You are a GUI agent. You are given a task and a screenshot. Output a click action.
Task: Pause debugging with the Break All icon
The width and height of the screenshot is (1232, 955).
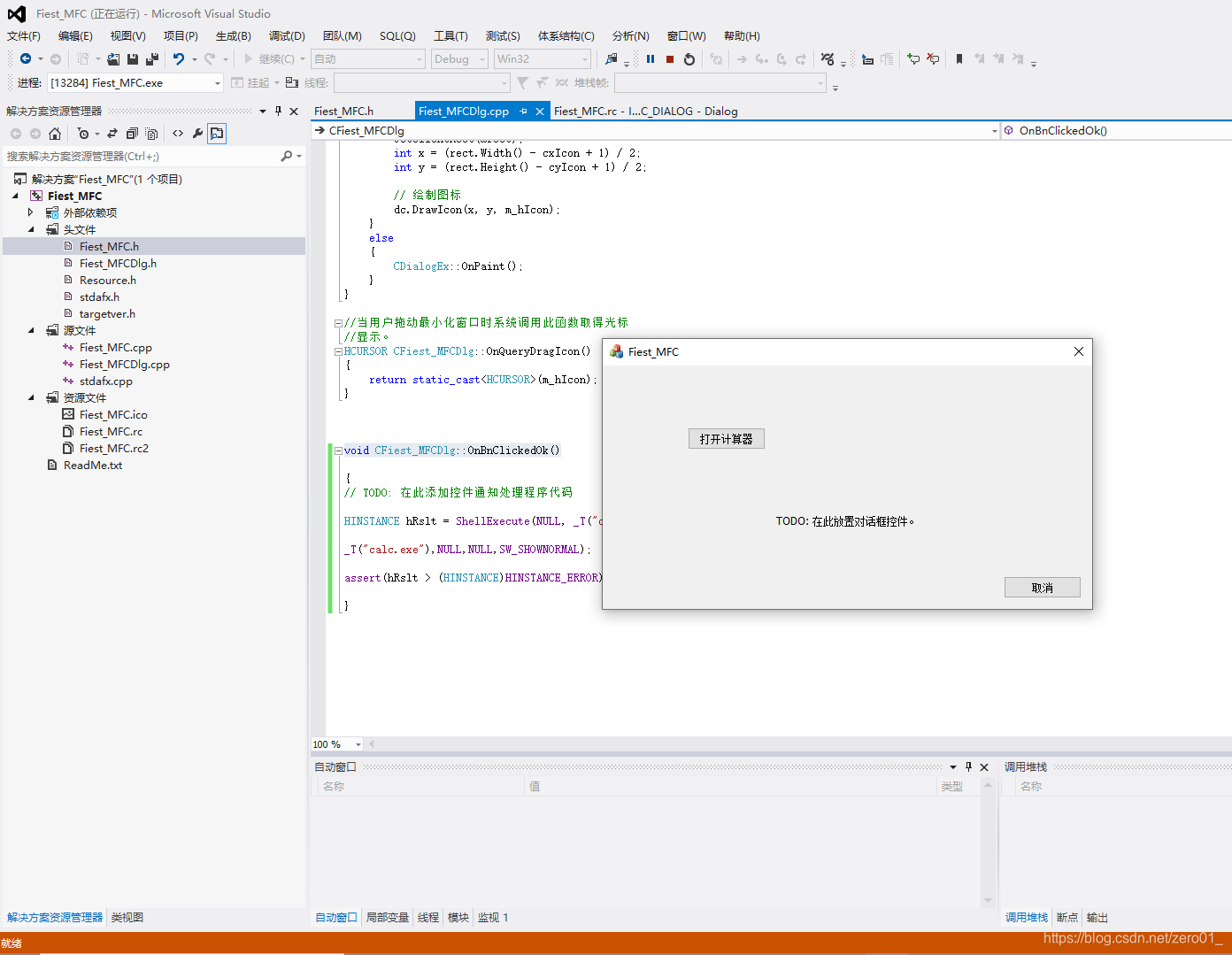[651, 59]
